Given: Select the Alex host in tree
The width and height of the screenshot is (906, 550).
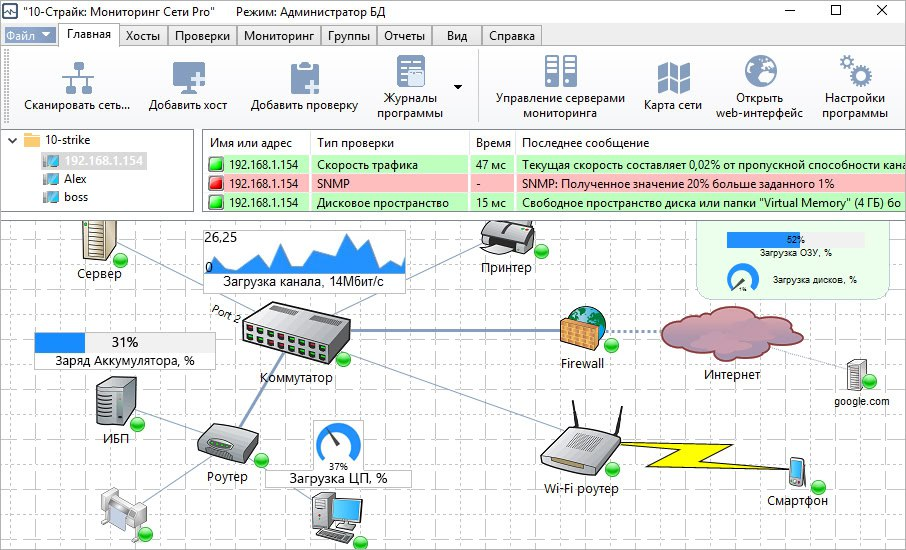Looking at the screenshot, I should point(75,179).
